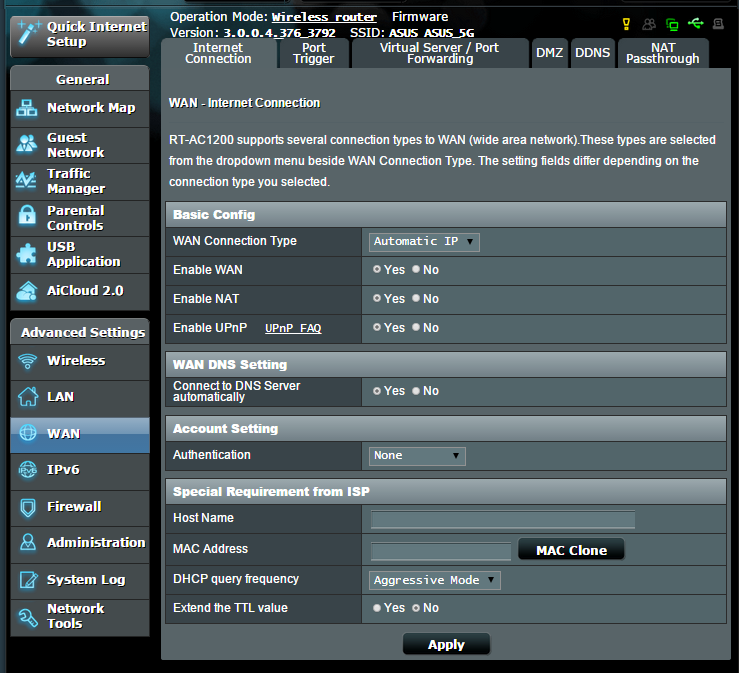The height and width of the screenshot is (673, 739).
Task: Click the LAN house icon
Action: click(x=28, y=397)
